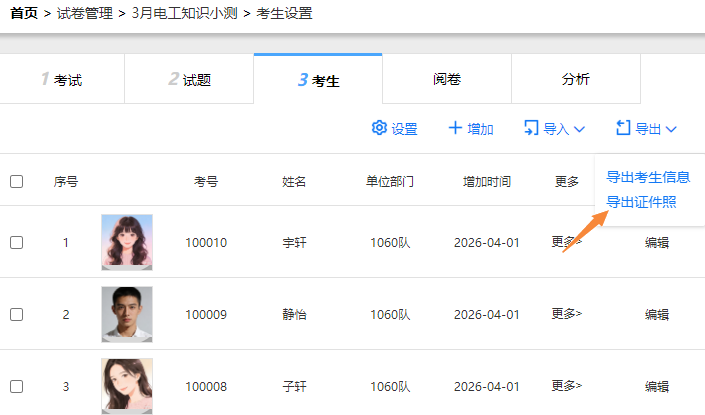Click 增加 text in toolbar

(x=480, y=129)
